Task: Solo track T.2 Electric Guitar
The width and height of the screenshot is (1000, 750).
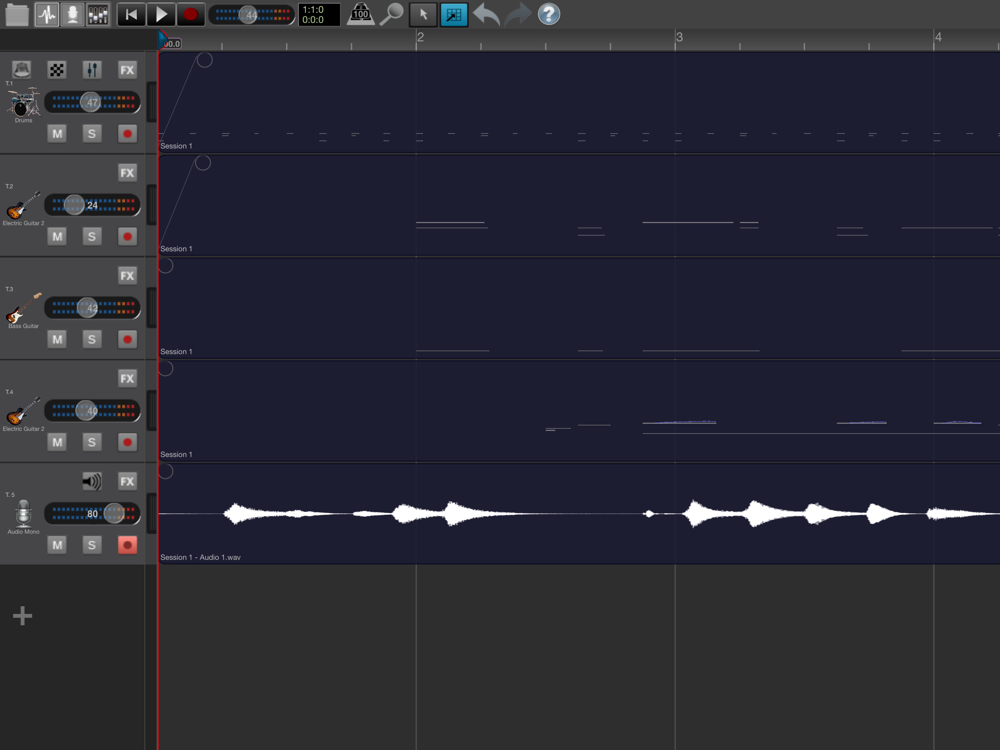Action: 92,236
